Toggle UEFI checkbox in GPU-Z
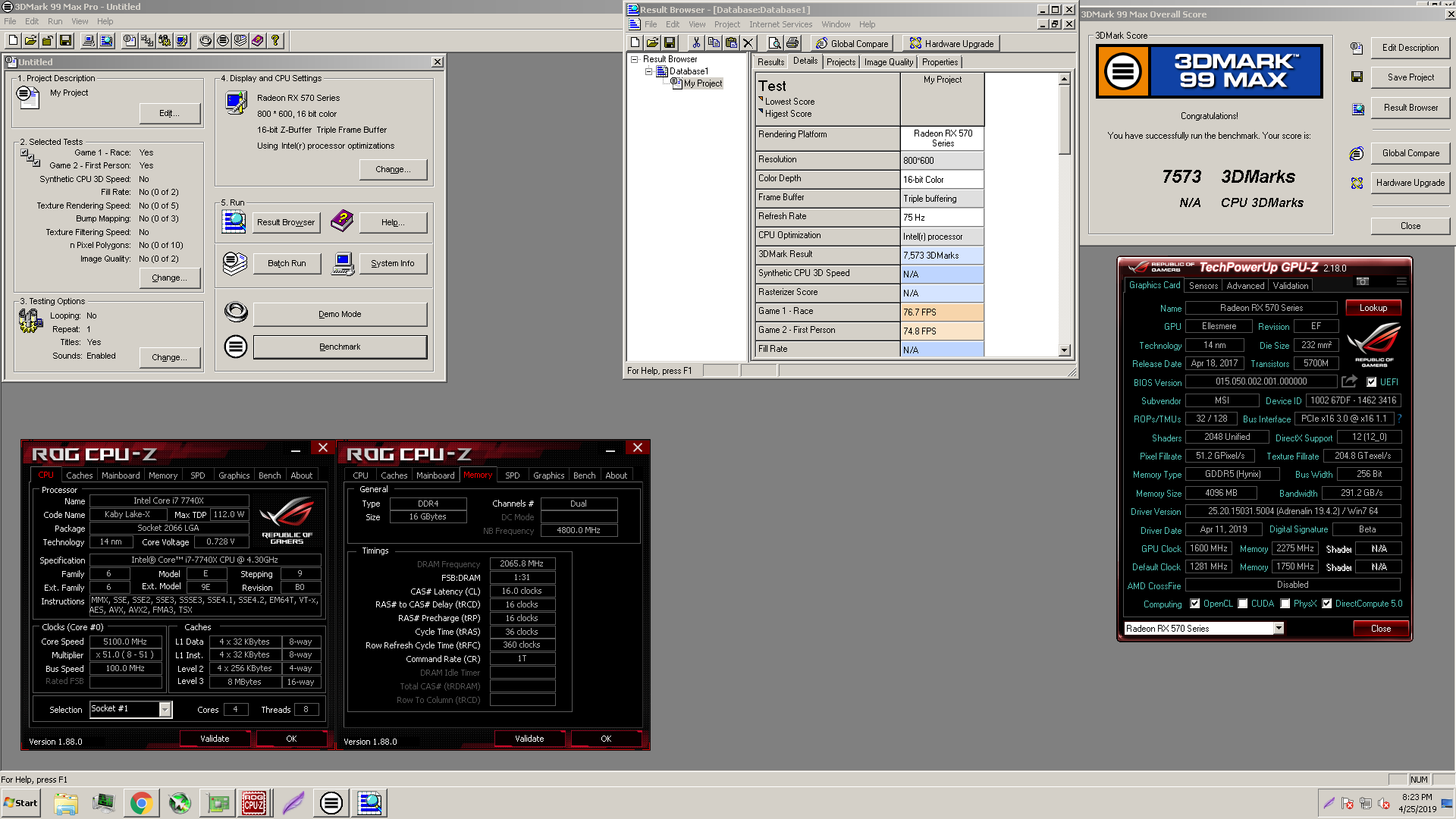 pyautogui.click(x=1371, y=382)
